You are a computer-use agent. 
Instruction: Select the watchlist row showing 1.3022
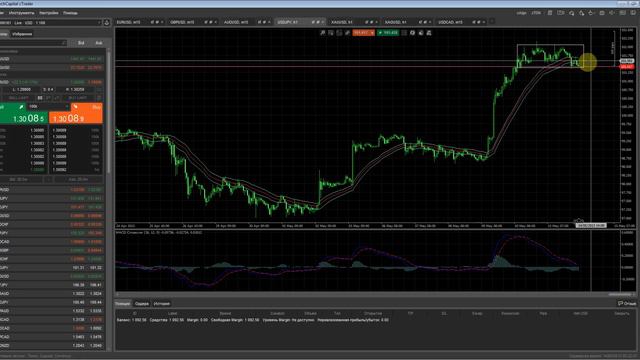53,293
